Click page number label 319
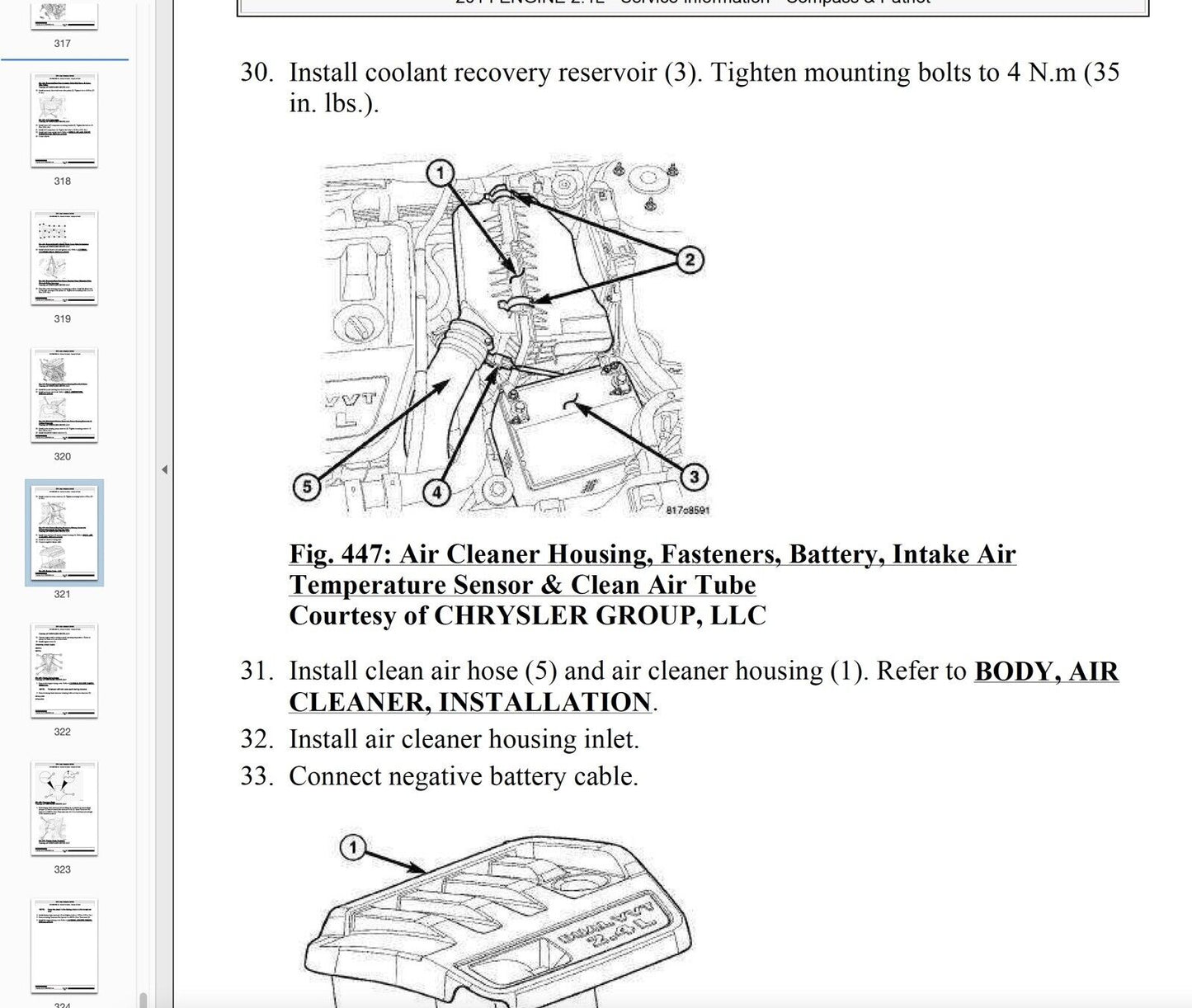Screen dimensions: 1192x1008 (x=62, y=318)
